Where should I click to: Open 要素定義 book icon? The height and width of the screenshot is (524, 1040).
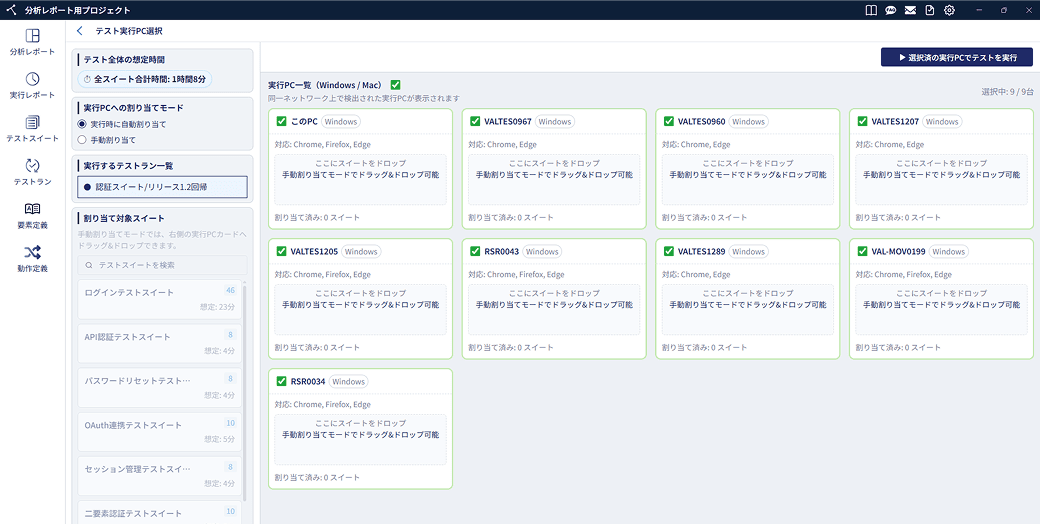coord(32,209)
